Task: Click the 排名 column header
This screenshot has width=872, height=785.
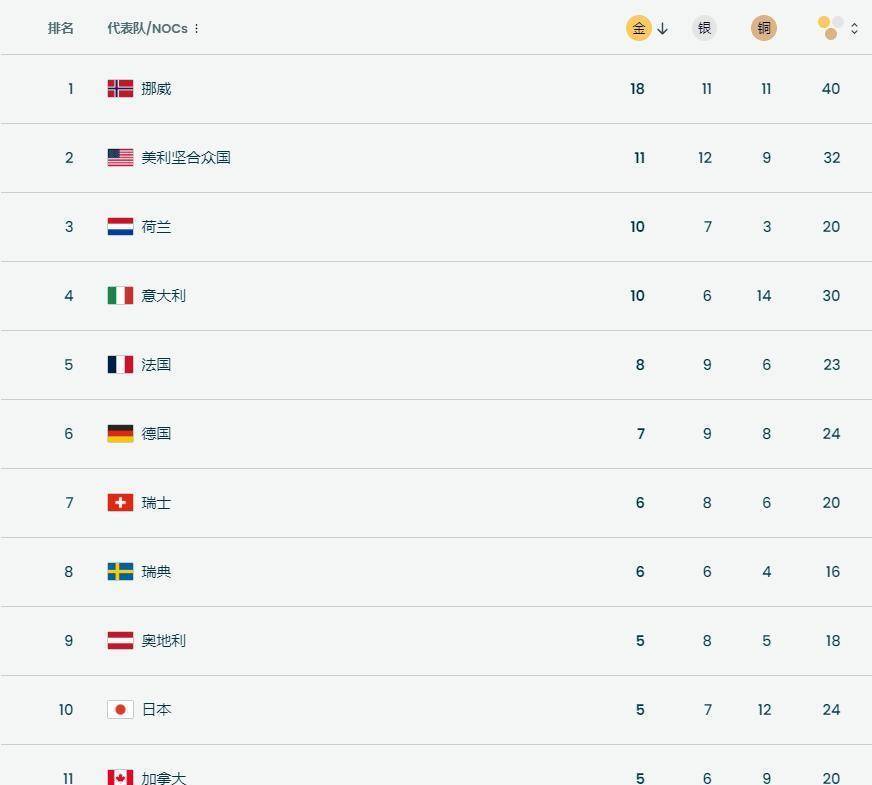Action: coord(61,28)
